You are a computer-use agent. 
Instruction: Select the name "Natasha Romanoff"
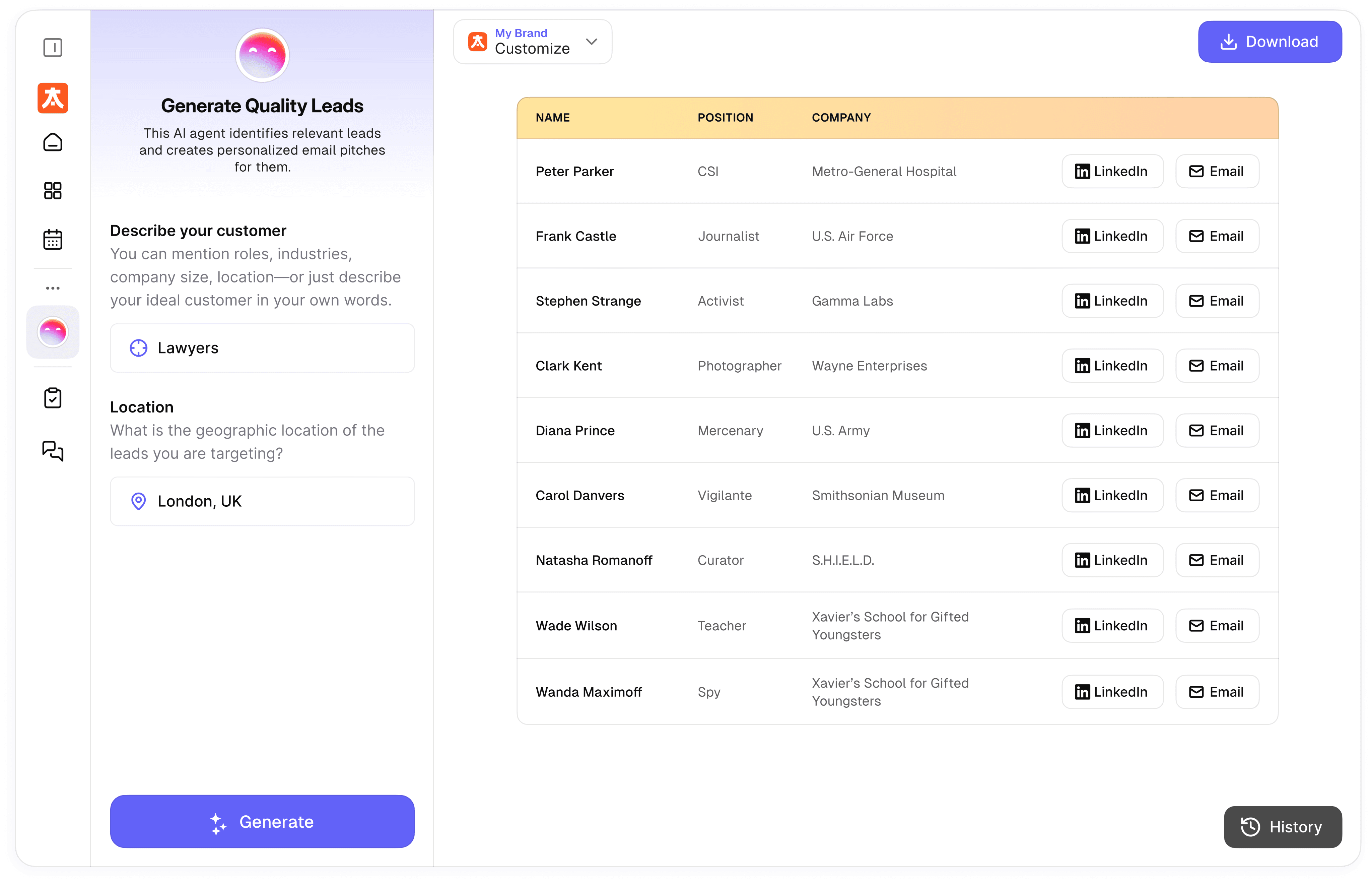pyautogui.click(x=594, y=560)
